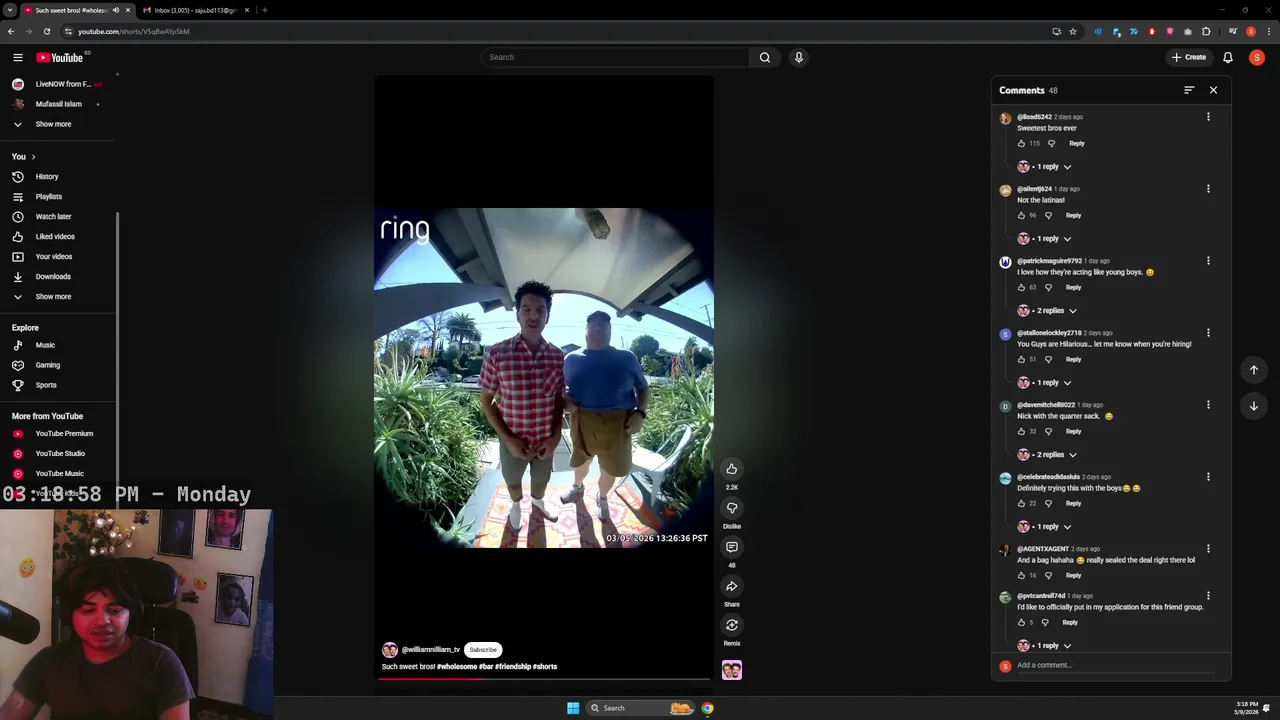This screenshot has height=720, width=1280.
Task: Click the Windows taskbar Search box
Action: pyautogui.click(x=641, y=708)
